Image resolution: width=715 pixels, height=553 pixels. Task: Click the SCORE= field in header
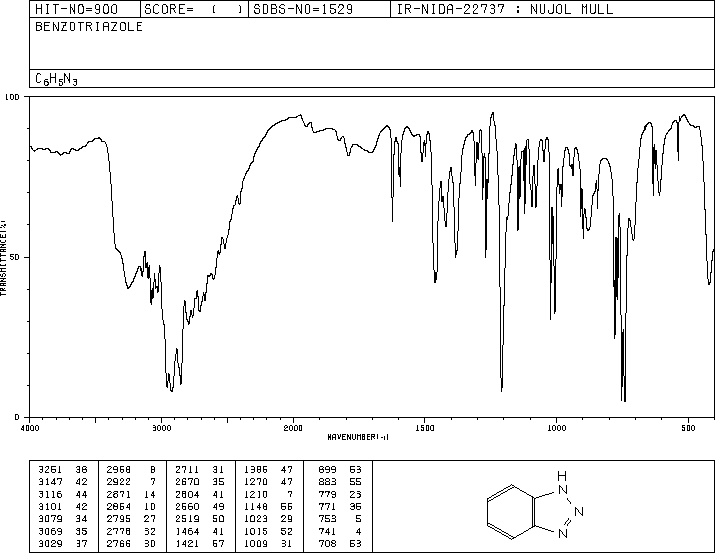(194, 9)
